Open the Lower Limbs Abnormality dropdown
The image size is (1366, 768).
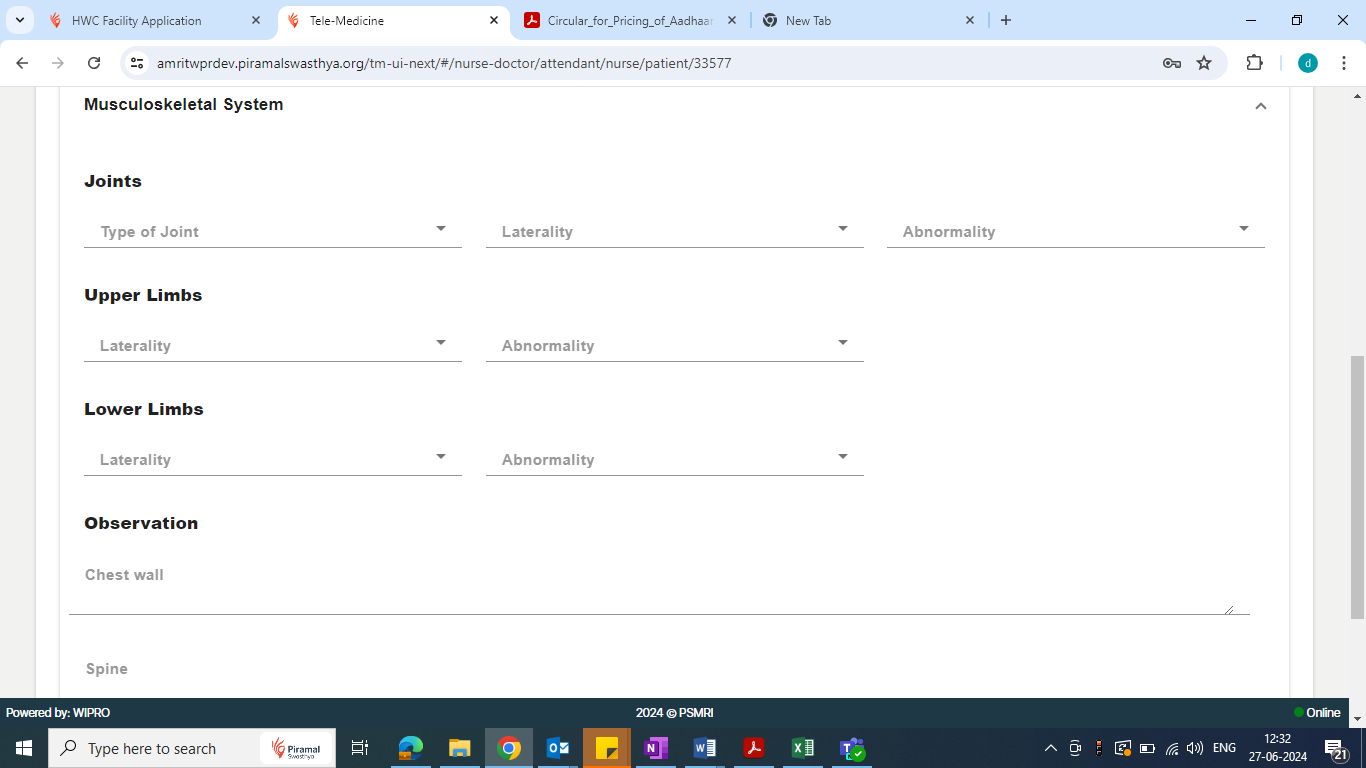[x=675, y=459]
